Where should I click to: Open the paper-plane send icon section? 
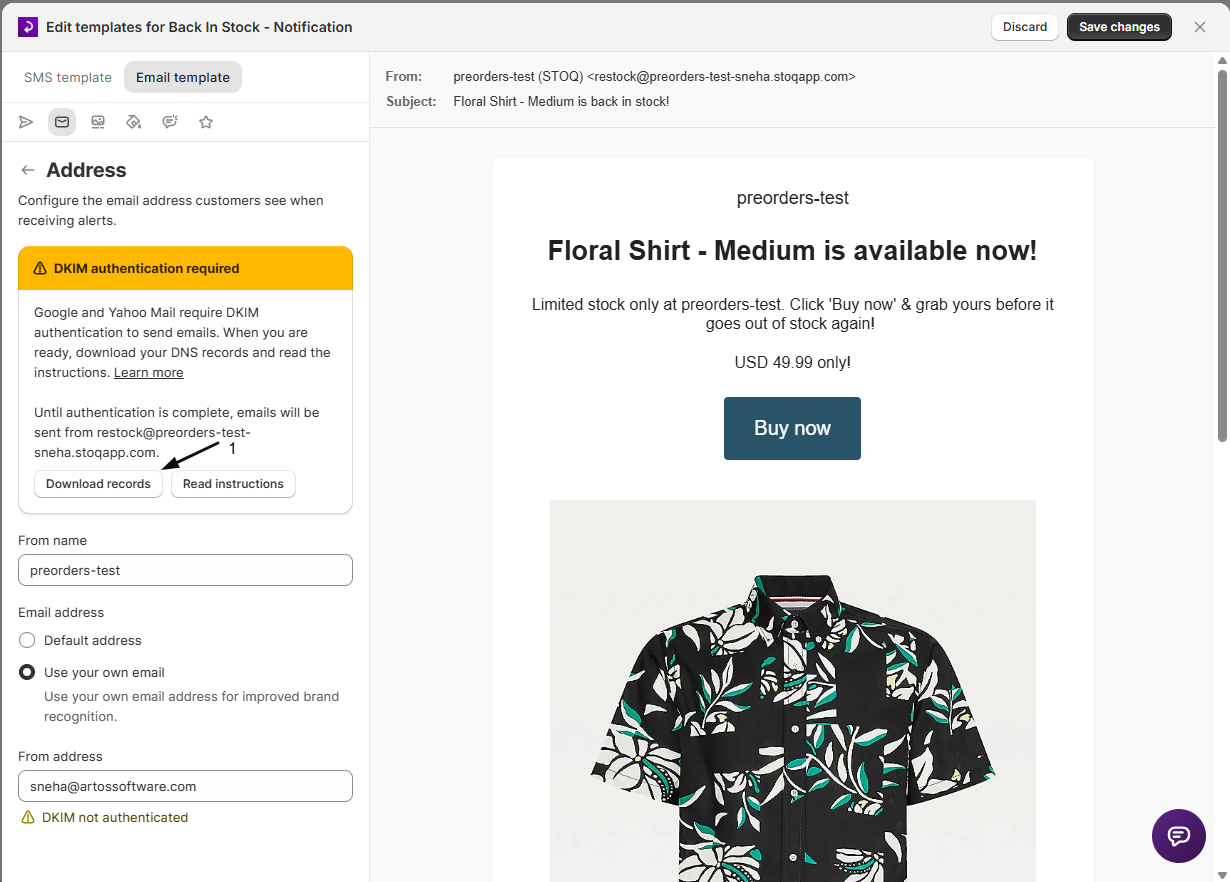coord(26,122)
